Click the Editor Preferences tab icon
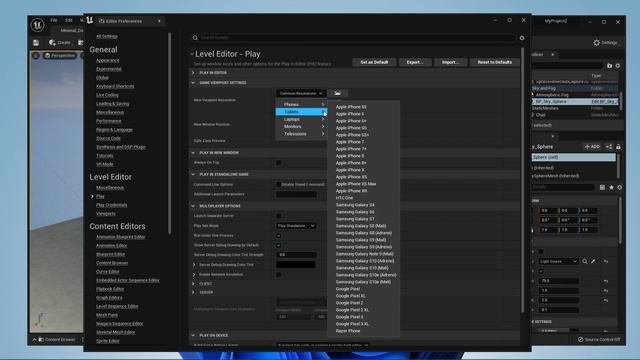 coord(102,21)
